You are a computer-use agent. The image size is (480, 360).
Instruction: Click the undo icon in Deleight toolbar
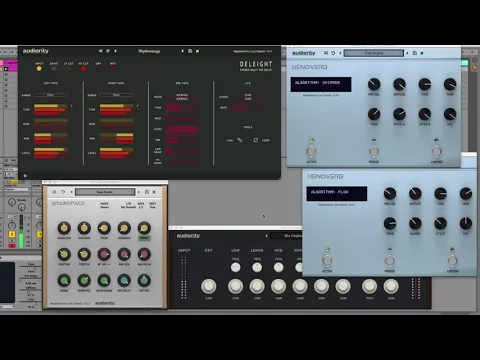pyautogui.click(x=108, y=51)
